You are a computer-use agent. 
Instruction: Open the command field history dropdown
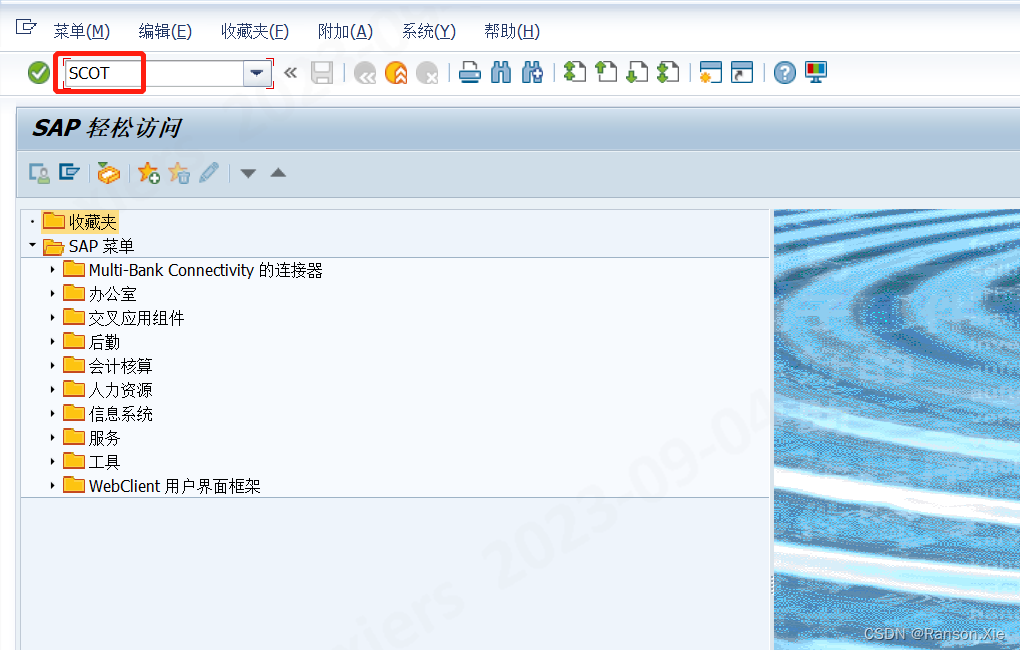click(x=257, y=73)
